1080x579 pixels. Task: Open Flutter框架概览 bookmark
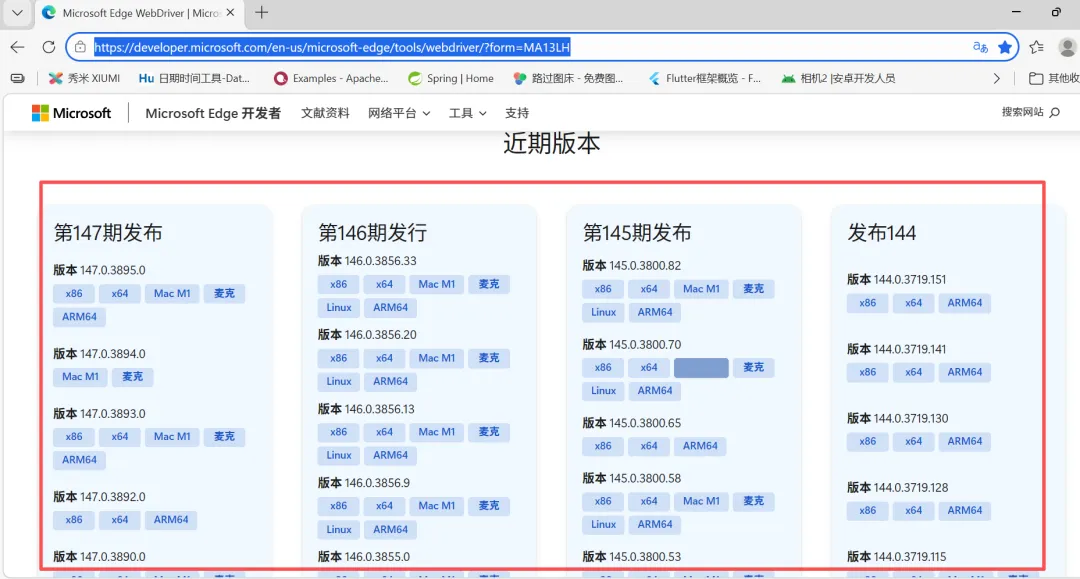click(x=705, y=78)
